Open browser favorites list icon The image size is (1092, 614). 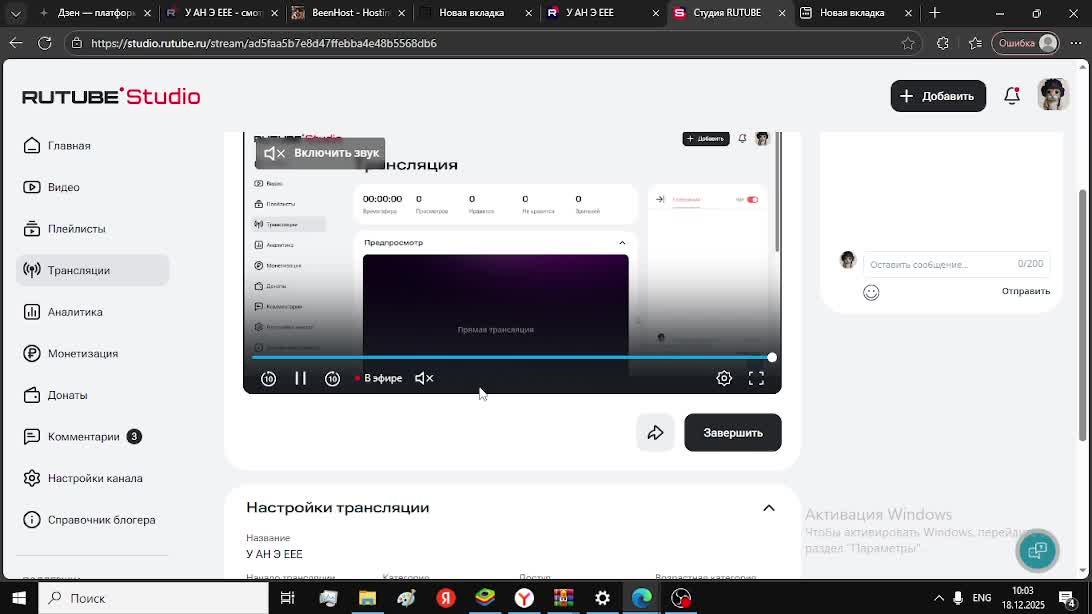[x=975, y=43]
